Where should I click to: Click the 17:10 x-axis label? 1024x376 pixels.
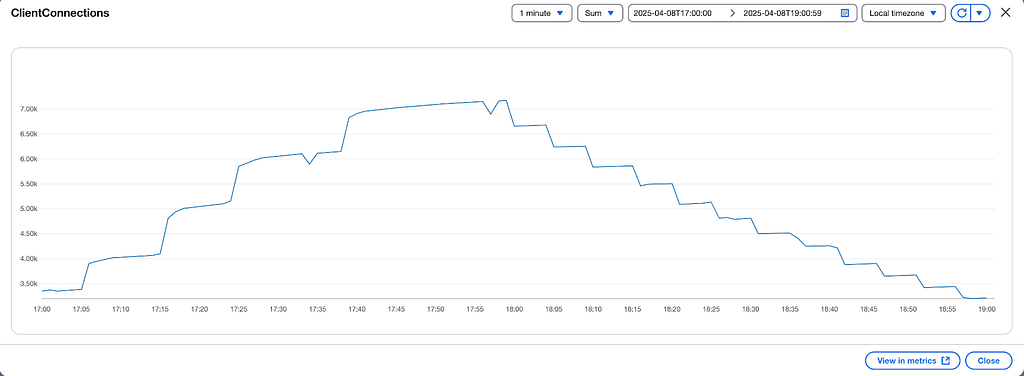coord(121,309)
